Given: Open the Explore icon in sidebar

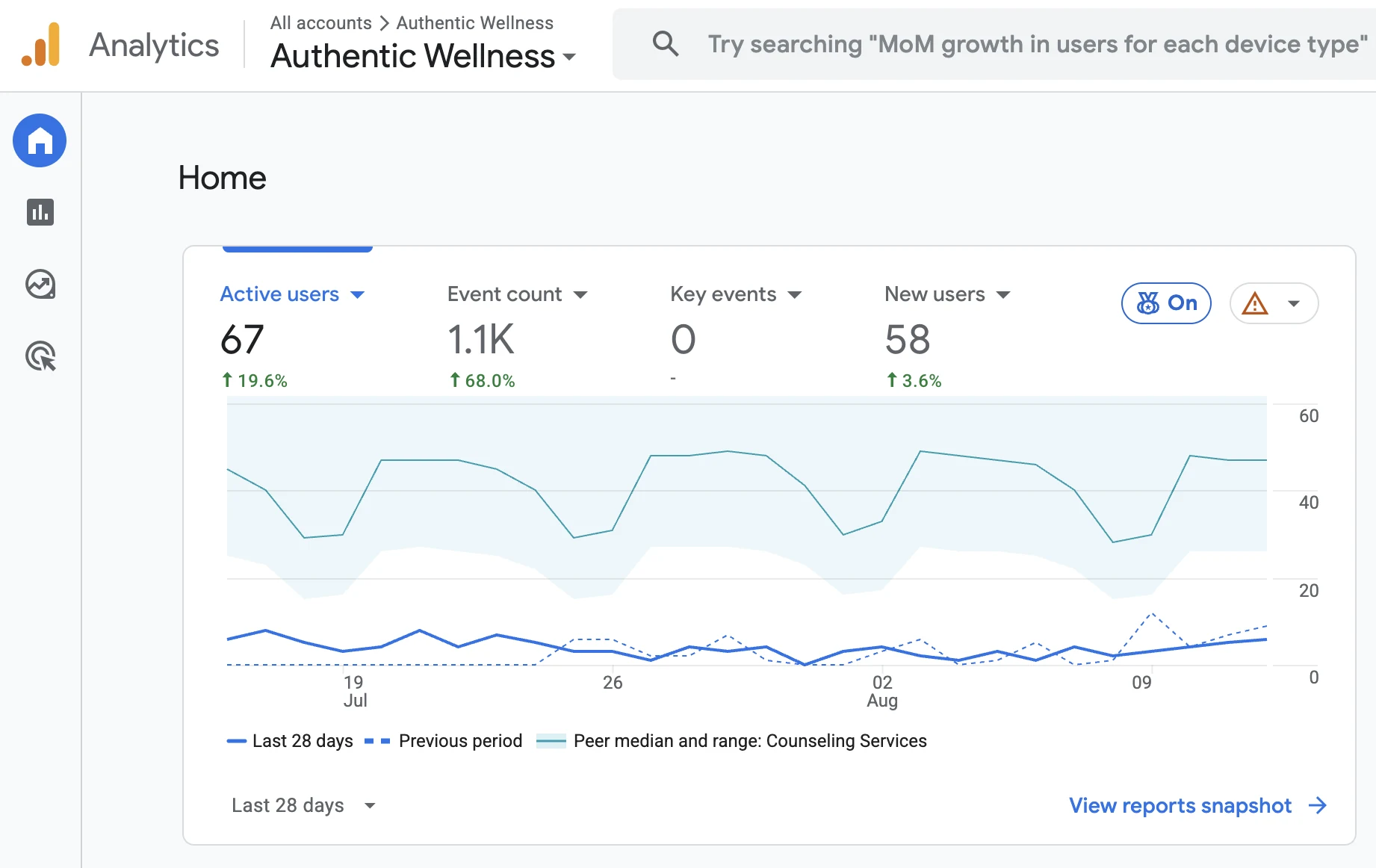Looking at the screenshot, I should [40, 285].
